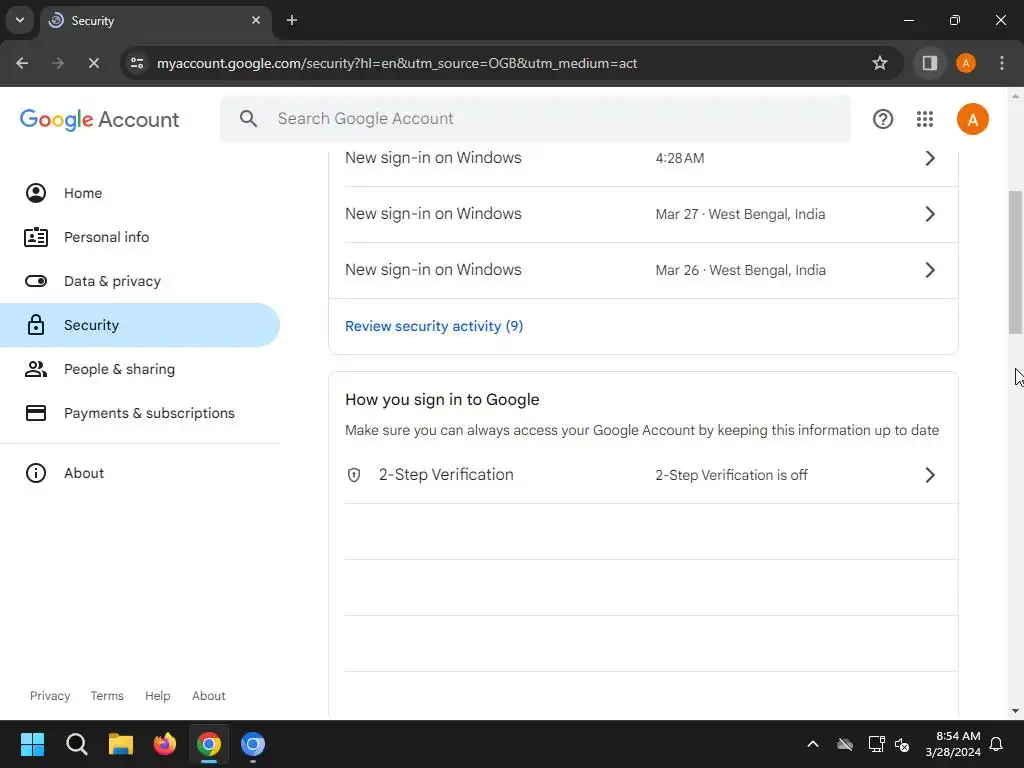Click the OneDrive cloud tray icon

coord(845,744)
